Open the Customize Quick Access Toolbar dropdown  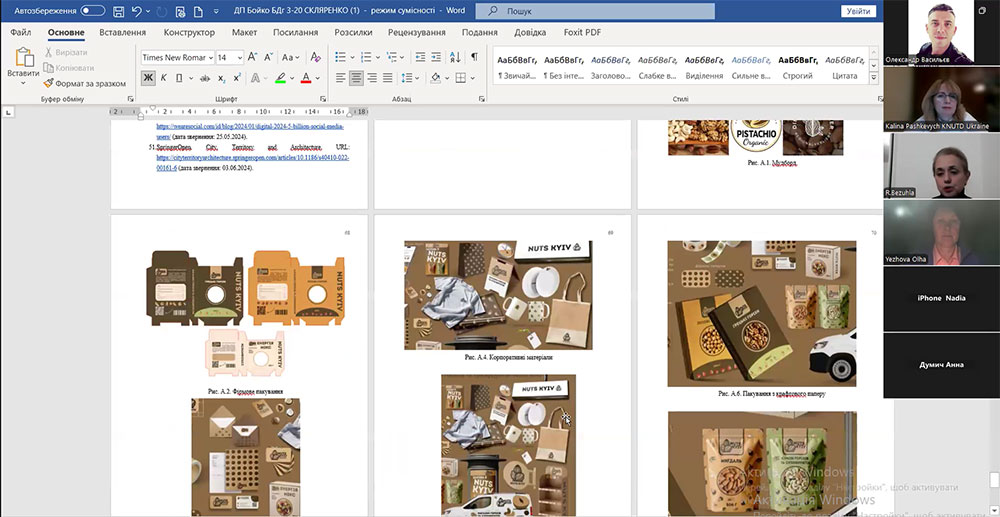click(x=216, y=11)
